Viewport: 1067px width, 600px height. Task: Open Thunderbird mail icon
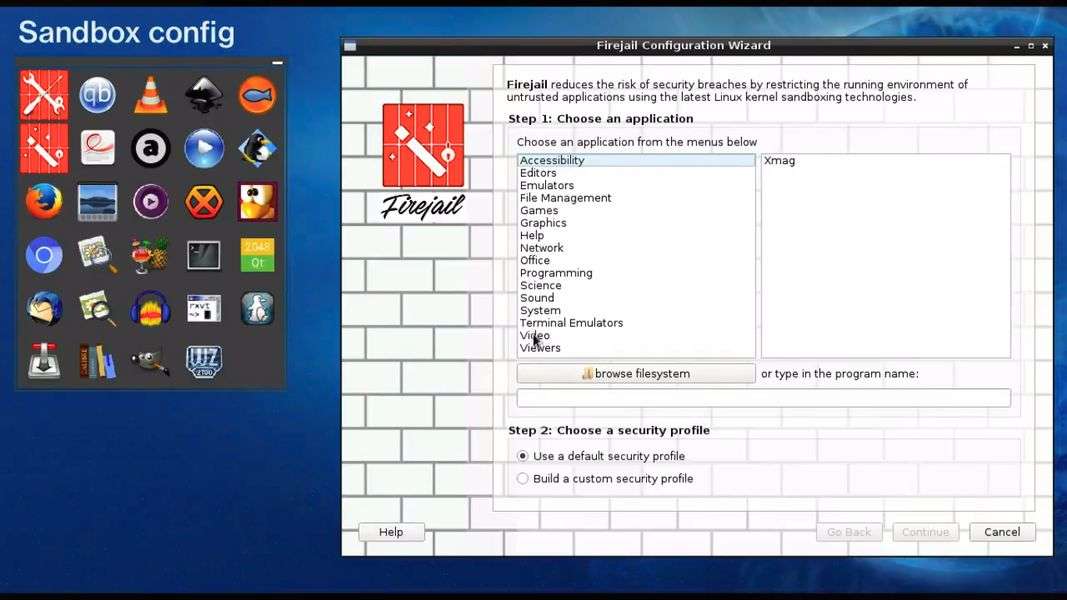[x=44, y=309]
